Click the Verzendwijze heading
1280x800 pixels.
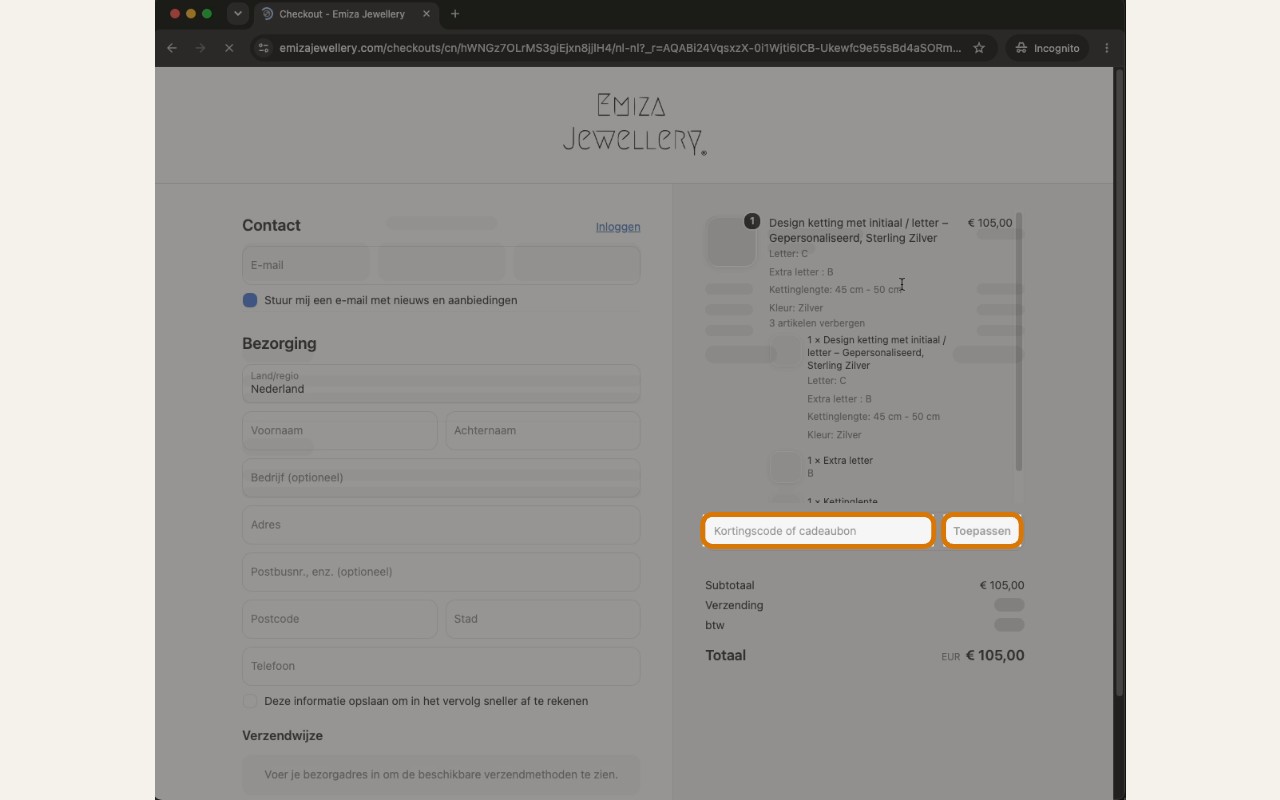[282, 736]
